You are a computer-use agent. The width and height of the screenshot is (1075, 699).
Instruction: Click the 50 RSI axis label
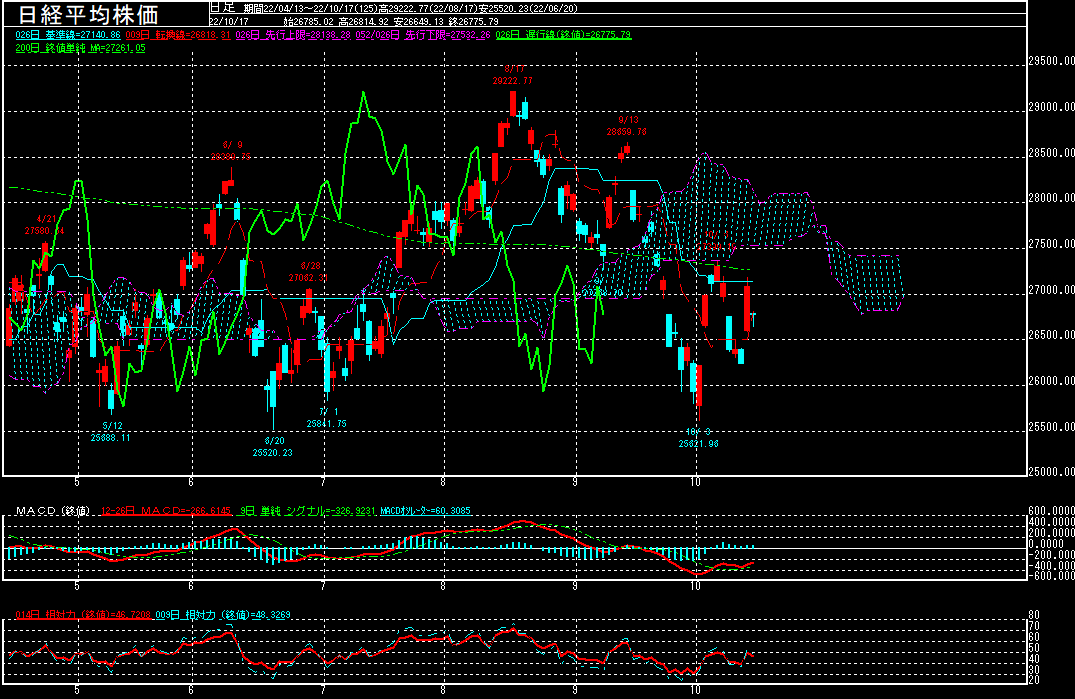point(1034,648)
